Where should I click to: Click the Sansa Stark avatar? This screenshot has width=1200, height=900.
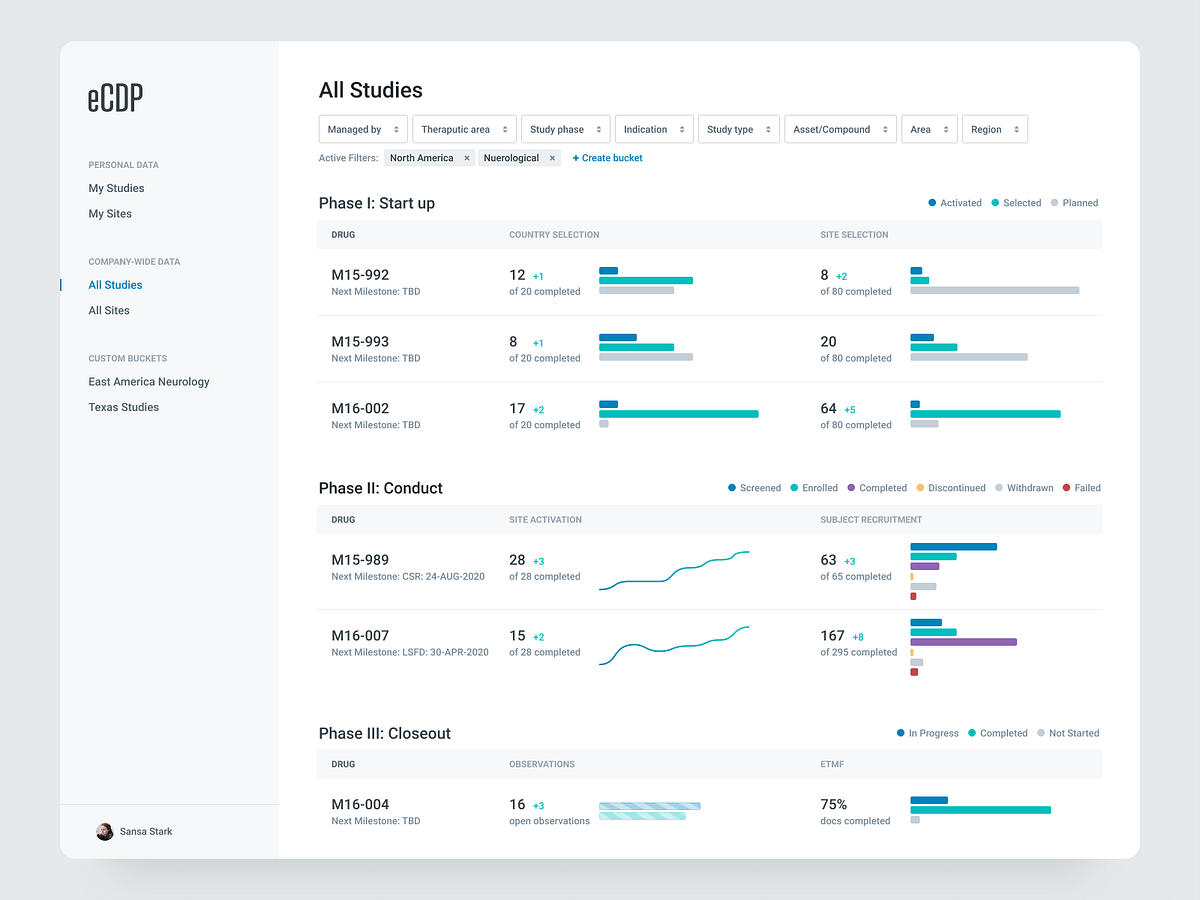[x=104, y=831]
